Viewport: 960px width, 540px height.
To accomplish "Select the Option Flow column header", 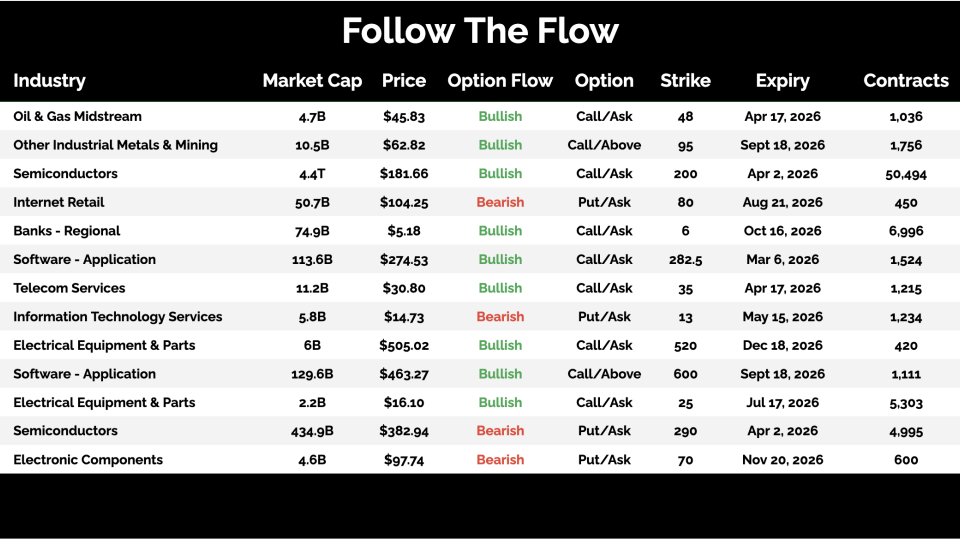I will (x=500, y=81).
